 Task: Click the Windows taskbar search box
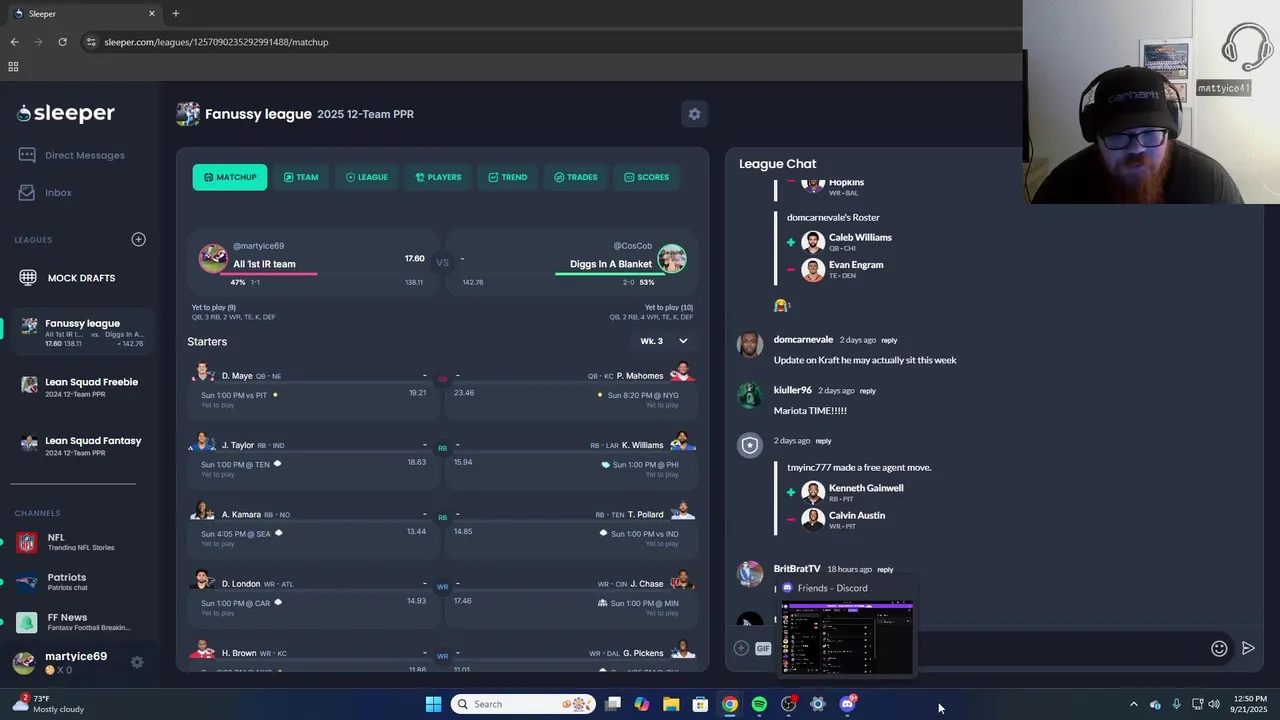coord(523,704)
